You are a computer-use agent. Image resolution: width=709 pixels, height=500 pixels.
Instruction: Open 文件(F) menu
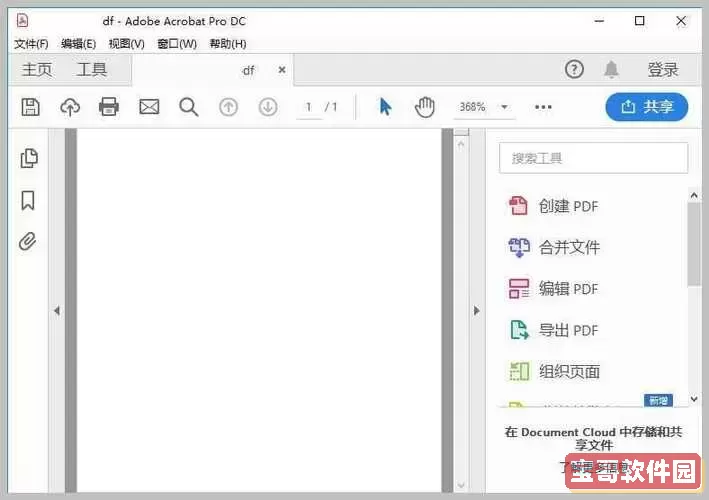coord(31,44)
